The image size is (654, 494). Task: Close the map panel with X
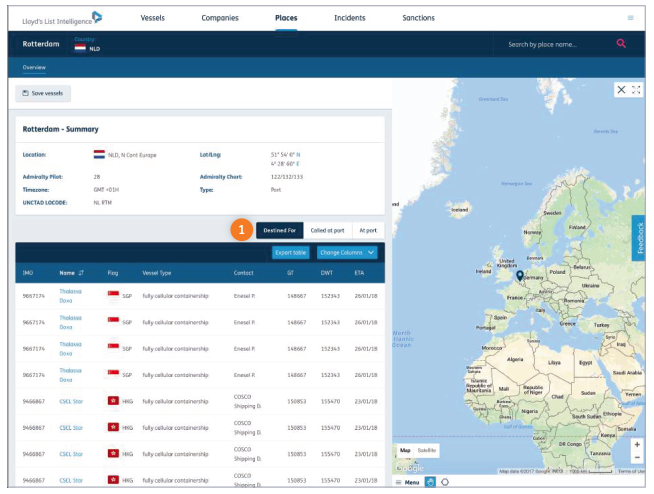pos(621,90)
